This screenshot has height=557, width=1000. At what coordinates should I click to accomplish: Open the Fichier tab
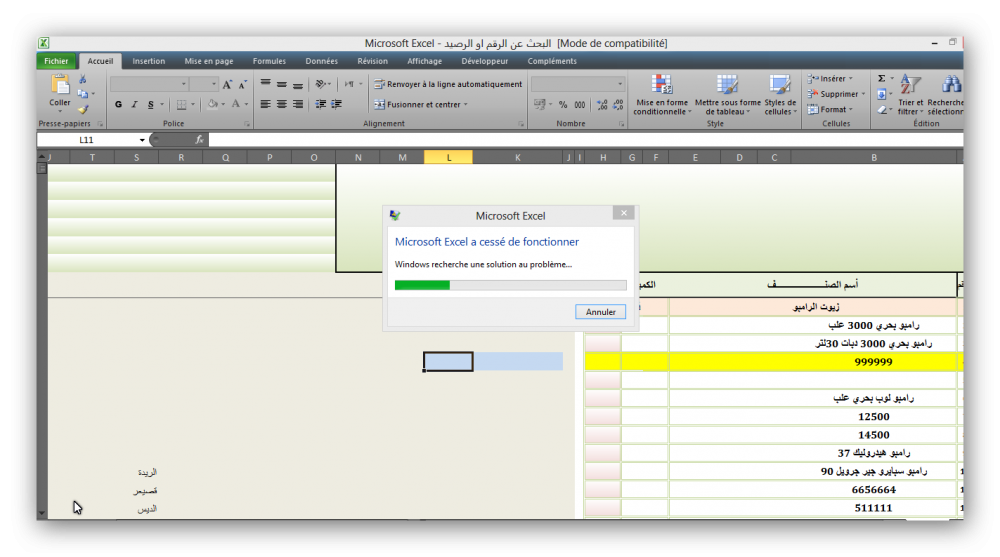click(56, 61)
